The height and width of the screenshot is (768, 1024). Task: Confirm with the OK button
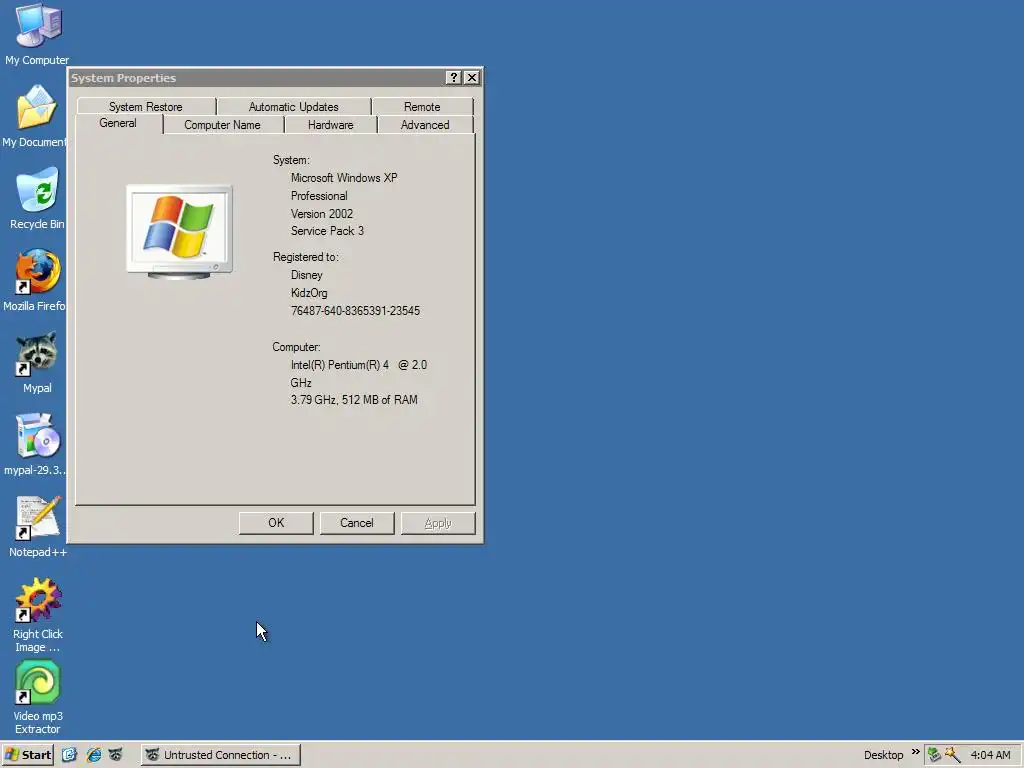[276, 523]
